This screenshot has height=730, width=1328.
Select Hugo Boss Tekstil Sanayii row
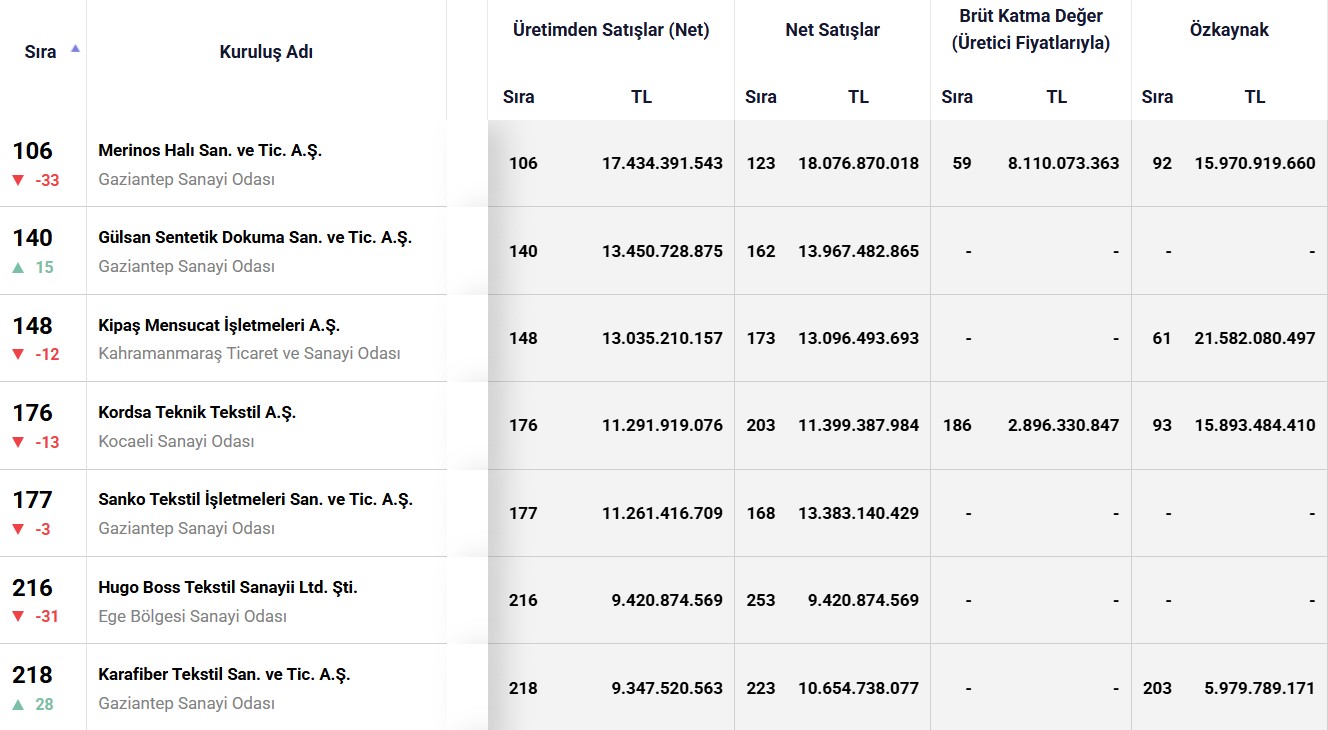pyautogui.click(x=228, y=588)
